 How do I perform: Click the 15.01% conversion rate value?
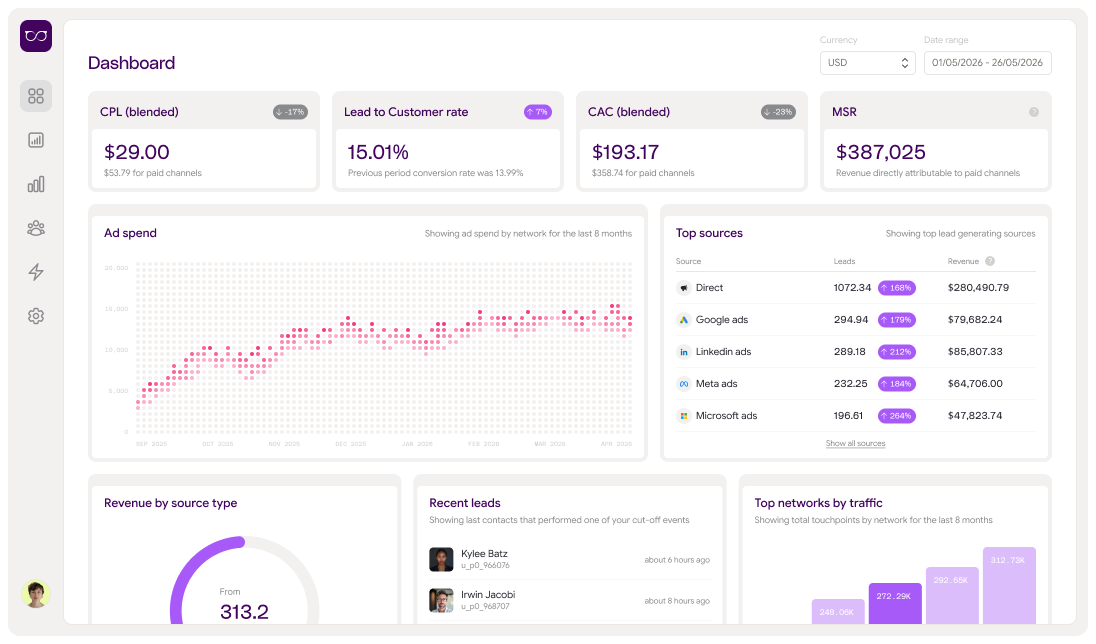coord(378,152)
